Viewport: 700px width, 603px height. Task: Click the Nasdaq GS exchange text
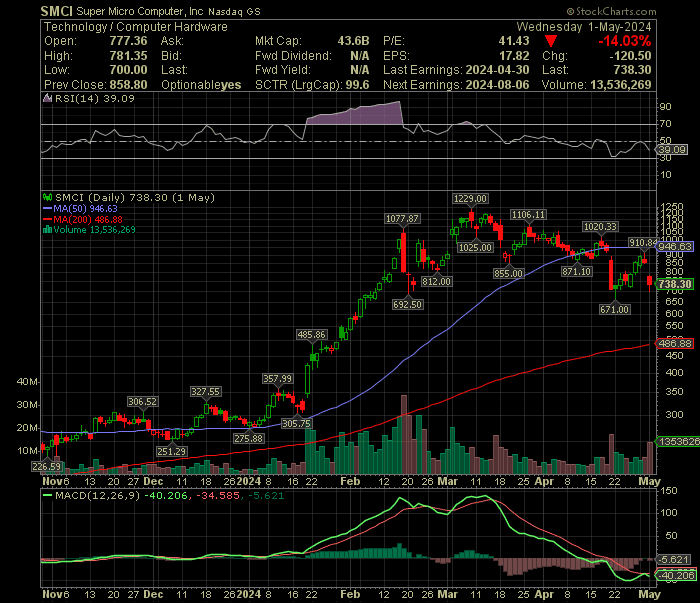pos(234,12)
